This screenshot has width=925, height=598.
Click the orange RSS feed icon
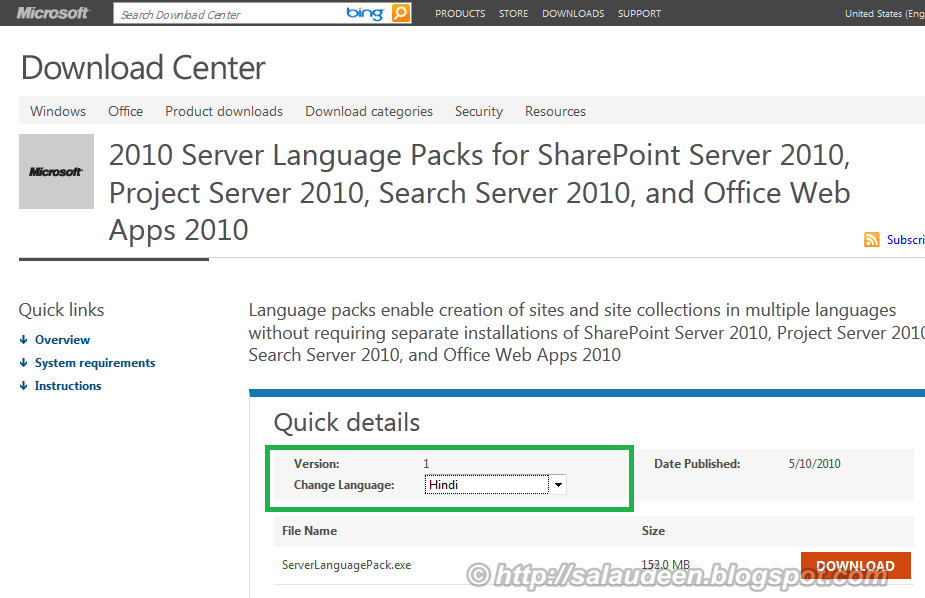(x=871, y=239)
